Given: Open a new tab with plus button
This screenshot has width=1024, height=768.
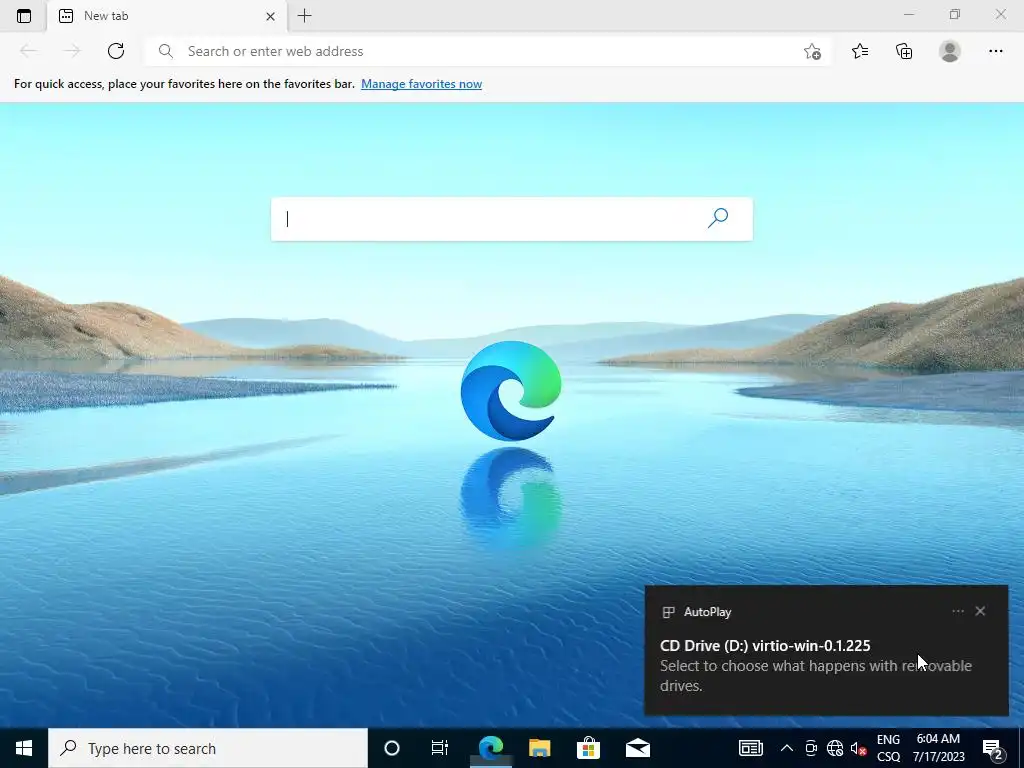Looking at the screenshot, I should [304, 16].
